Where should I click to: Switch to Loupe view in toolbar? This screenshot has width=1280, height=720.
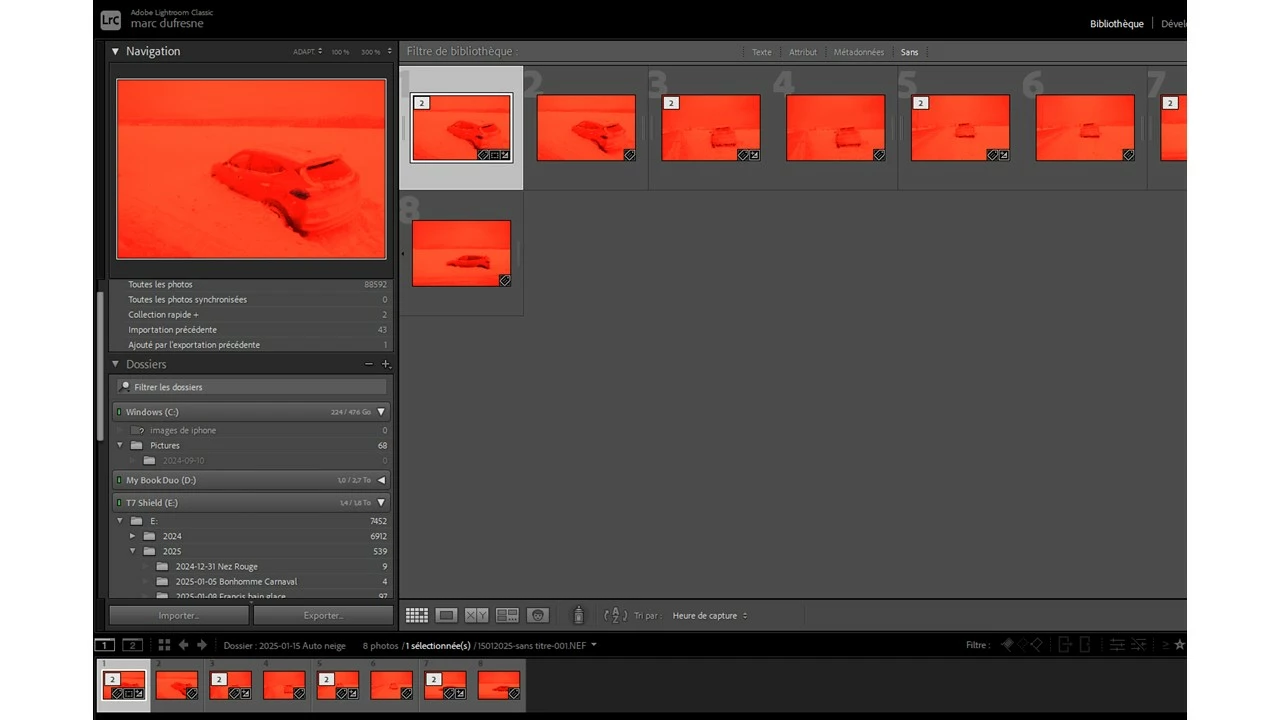coord(447,615)
